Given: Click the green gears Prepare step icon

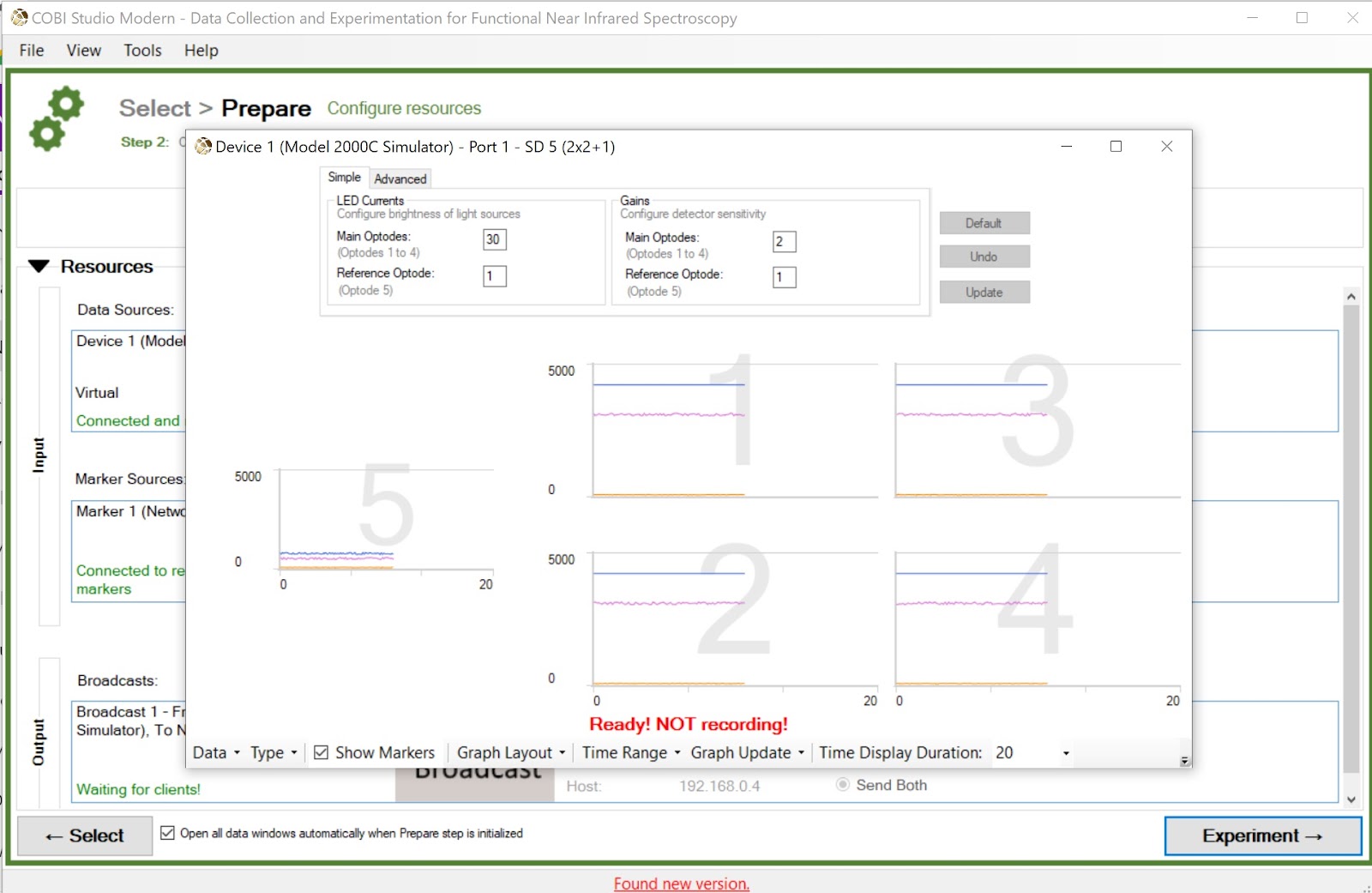Looking at the screenshot, I should point(57,119).
